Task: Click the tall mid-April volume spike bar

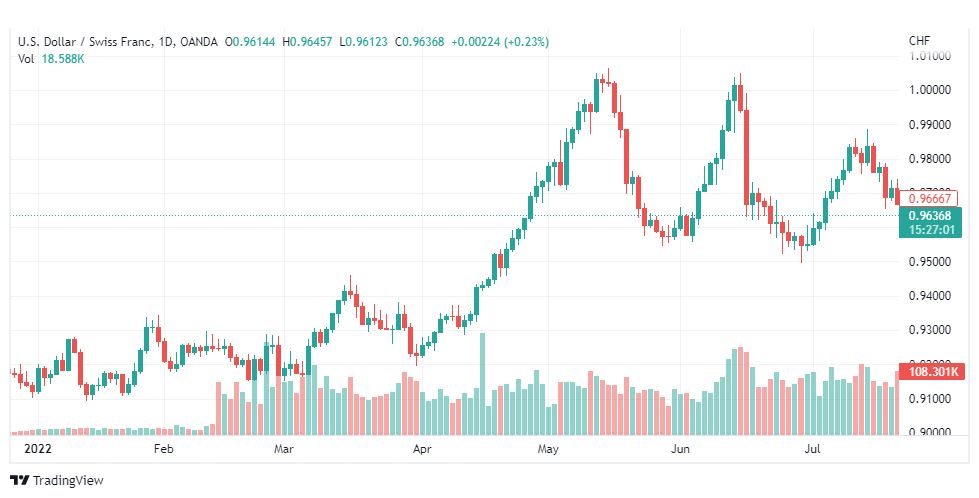Action: 482,384
